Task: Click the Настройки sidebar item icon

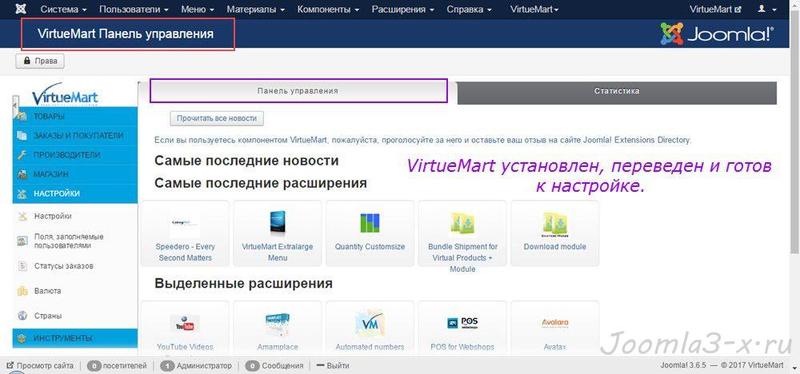Action: coord(22,216)
